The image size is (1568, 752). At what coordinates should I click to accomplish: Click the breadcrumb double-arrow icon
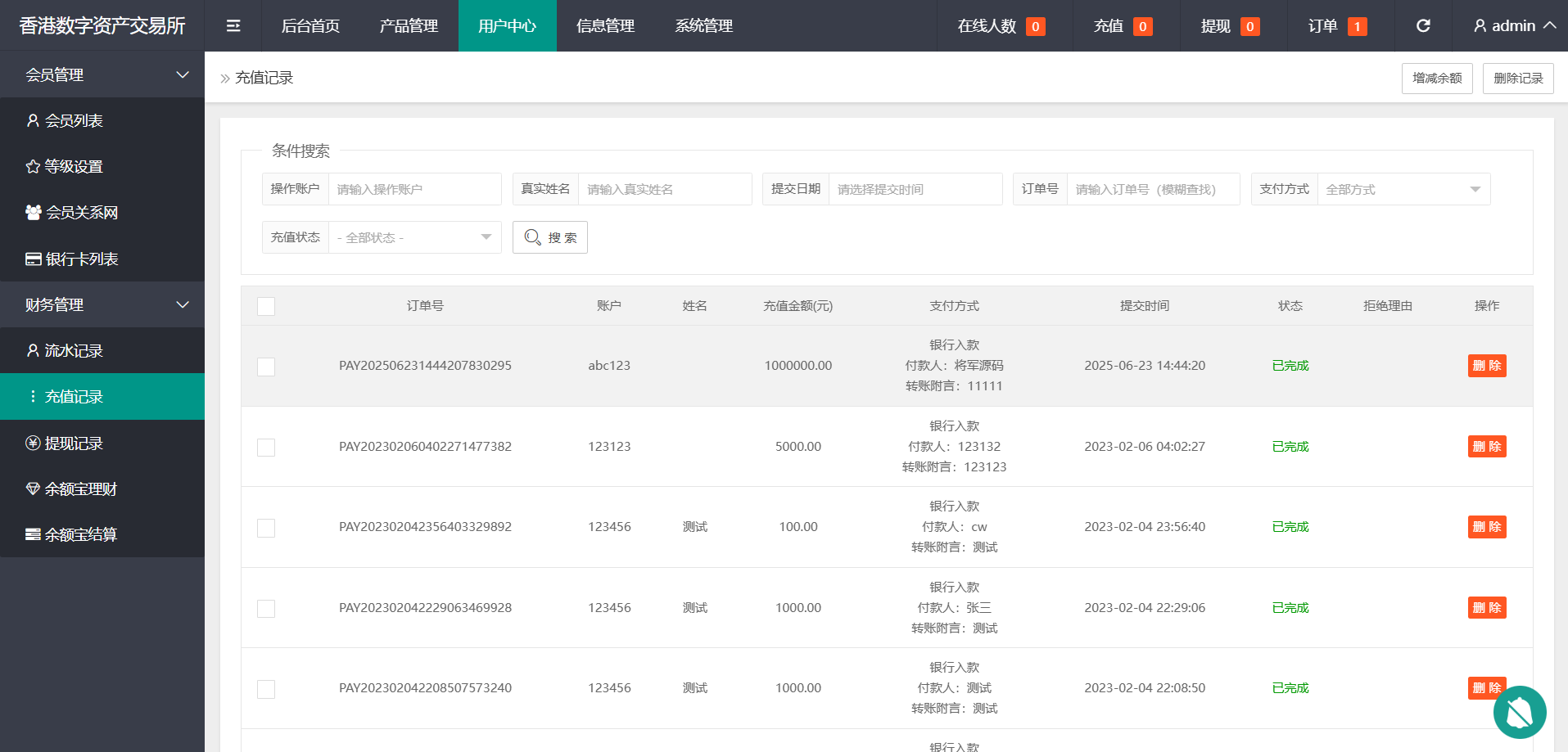[225, 79]
